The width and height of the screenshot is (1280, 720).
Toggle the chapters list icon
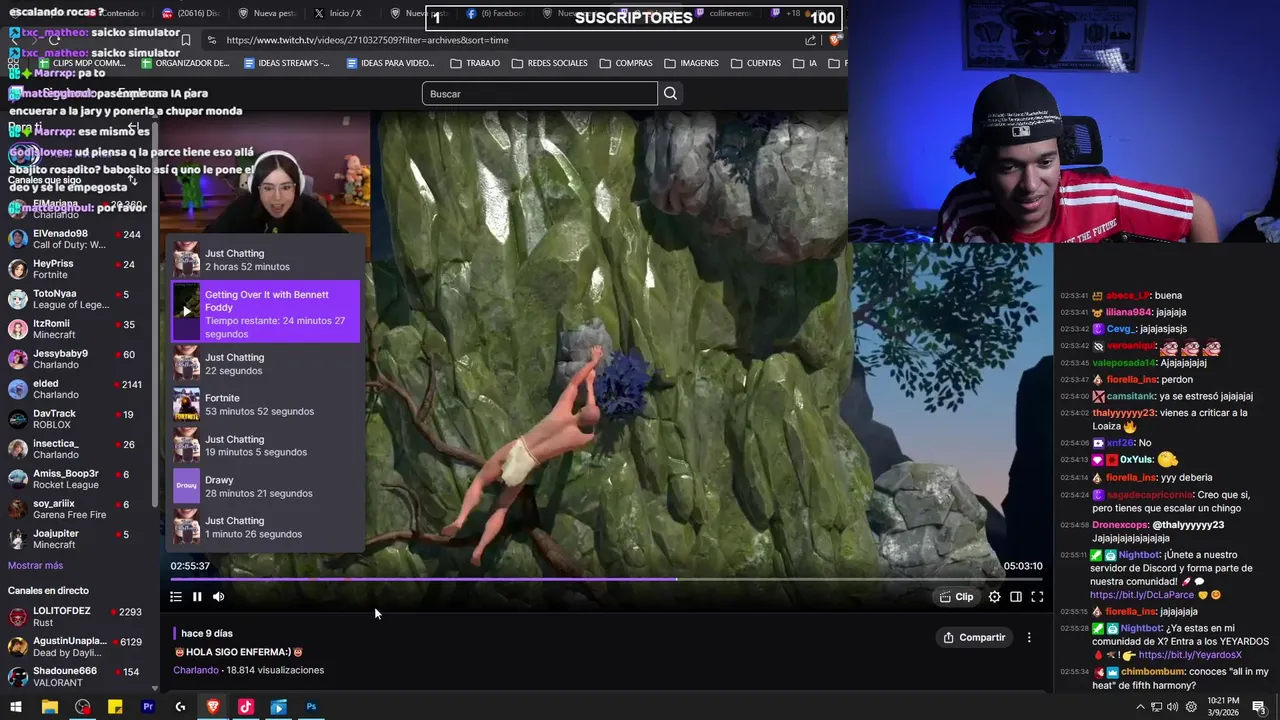(176, 597)
